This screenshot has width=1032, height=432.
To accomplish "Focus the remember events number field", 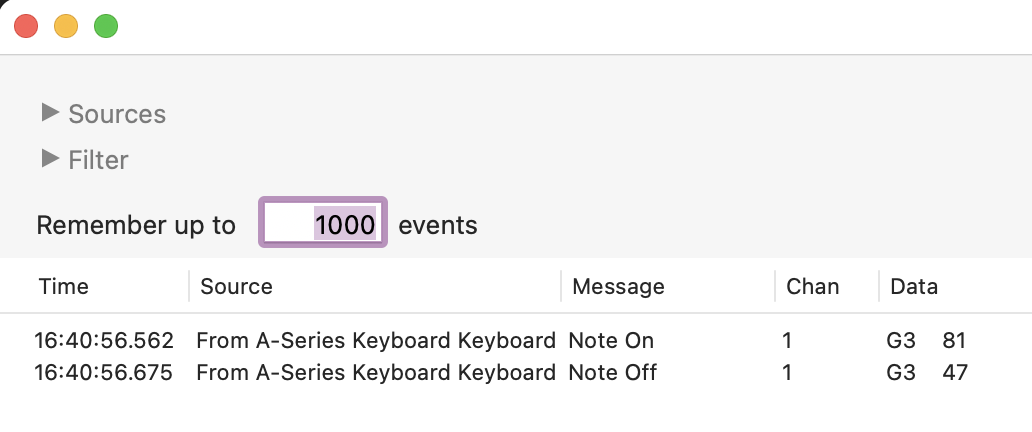I will point(323,225).
